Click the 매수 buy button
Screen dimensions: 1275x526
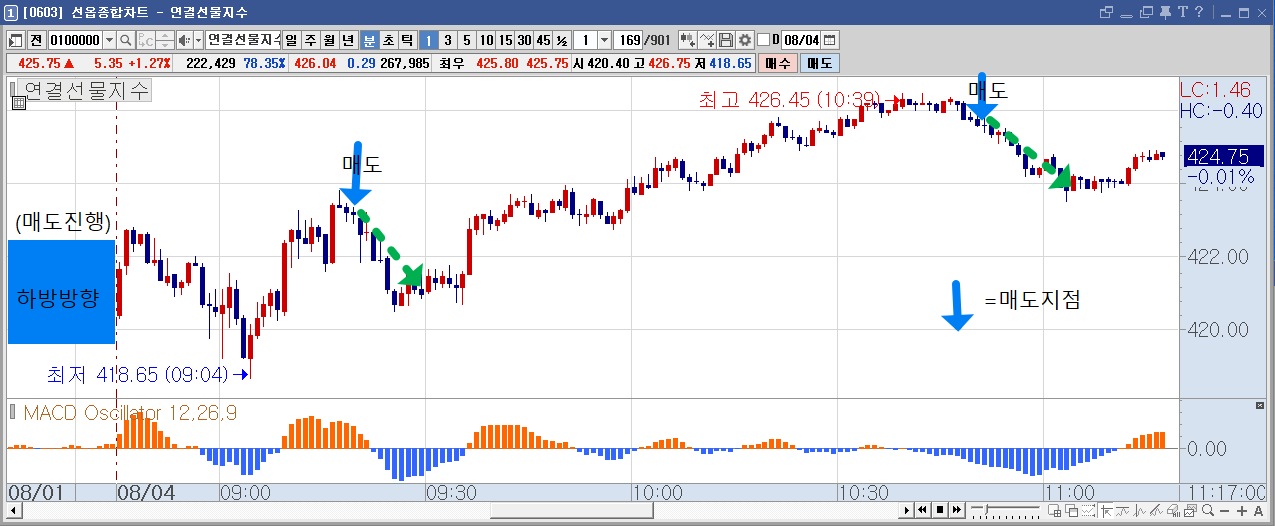click(778, 62)
